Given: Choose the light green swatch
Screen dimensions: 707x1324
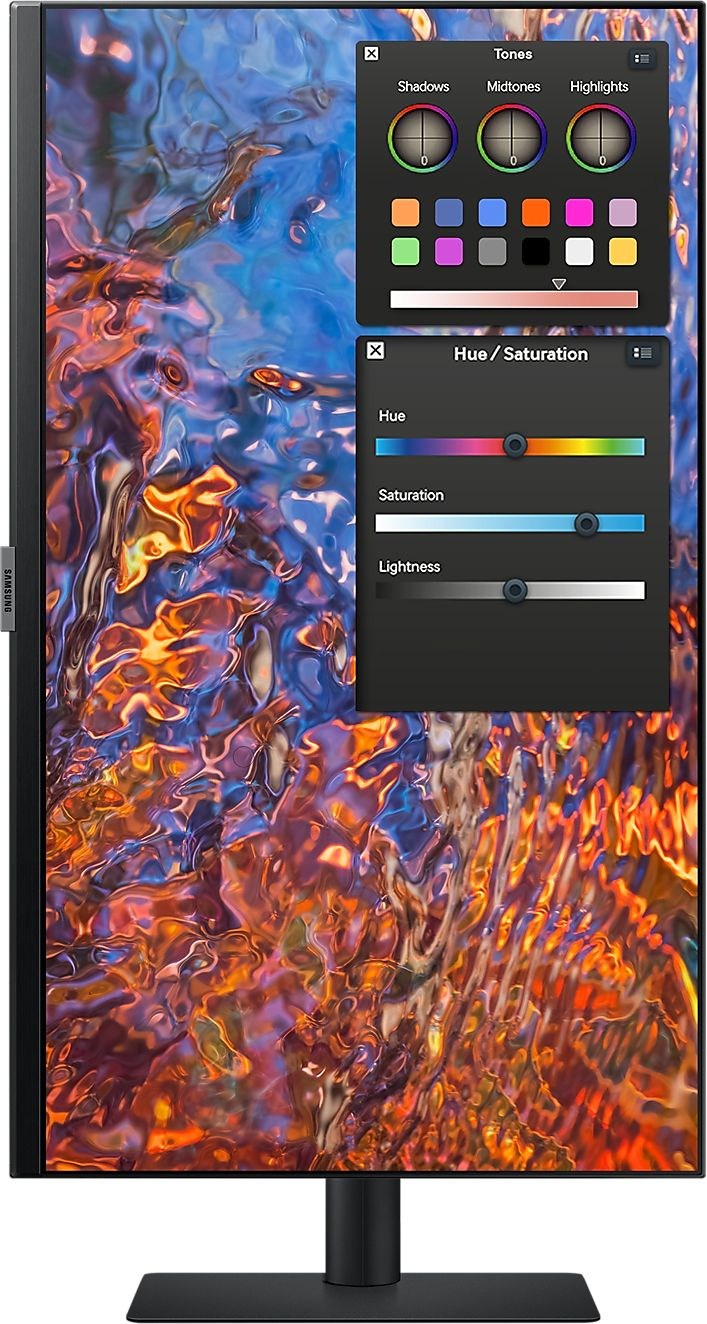Looking at the screenshot, I should (405, 252).
